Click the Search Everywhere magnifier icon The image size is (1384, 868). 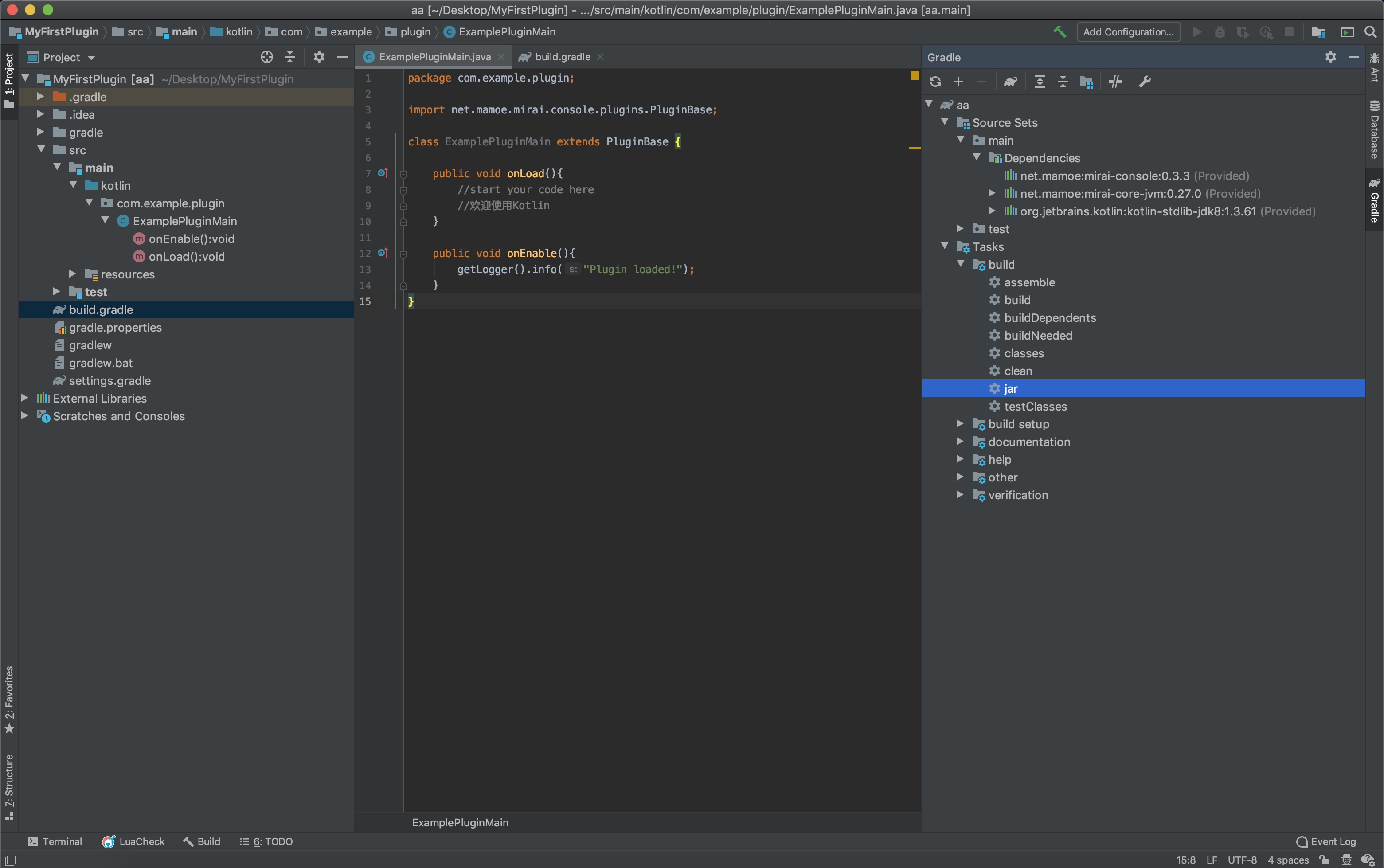[1370, 31]
